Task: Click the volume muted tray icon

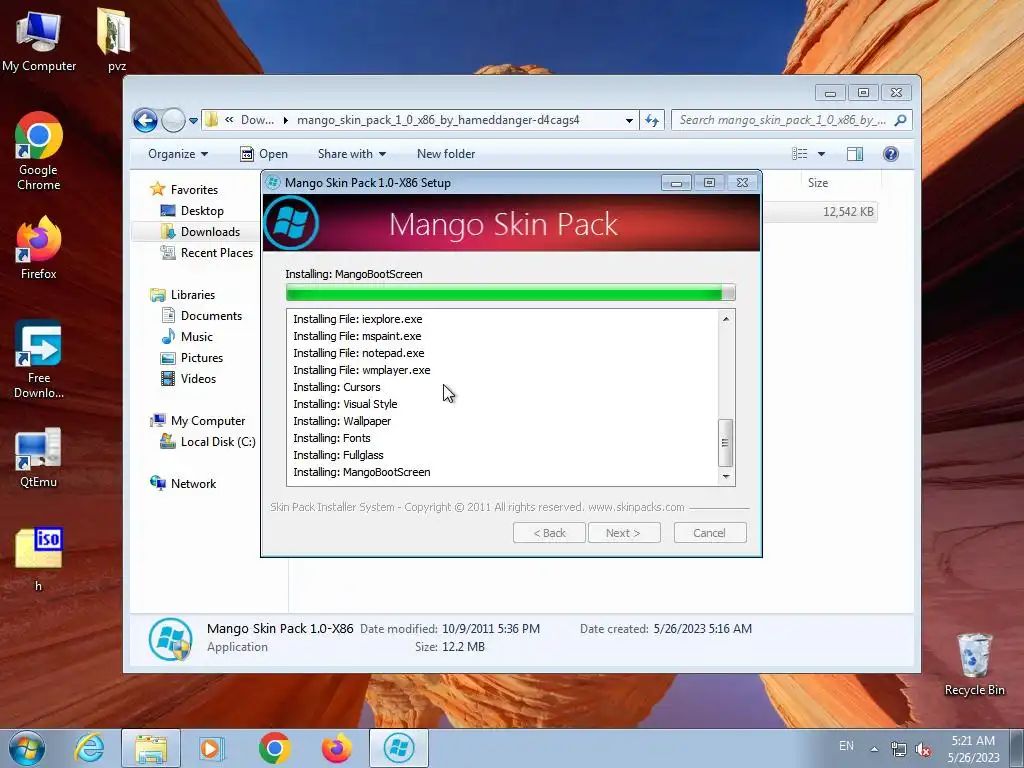Action: tap(923, 750)
